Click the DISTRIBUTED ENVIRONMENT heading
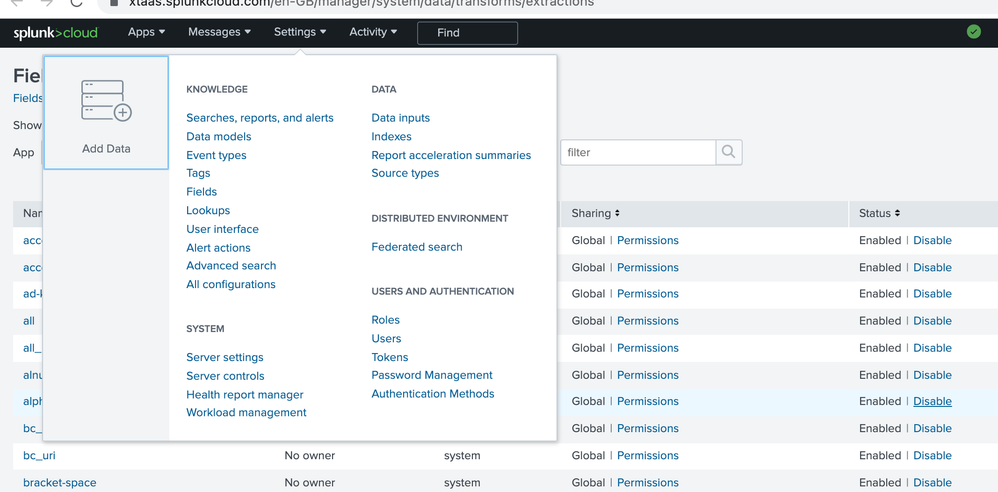The image size is (998, 492). [x=440, y=218]
